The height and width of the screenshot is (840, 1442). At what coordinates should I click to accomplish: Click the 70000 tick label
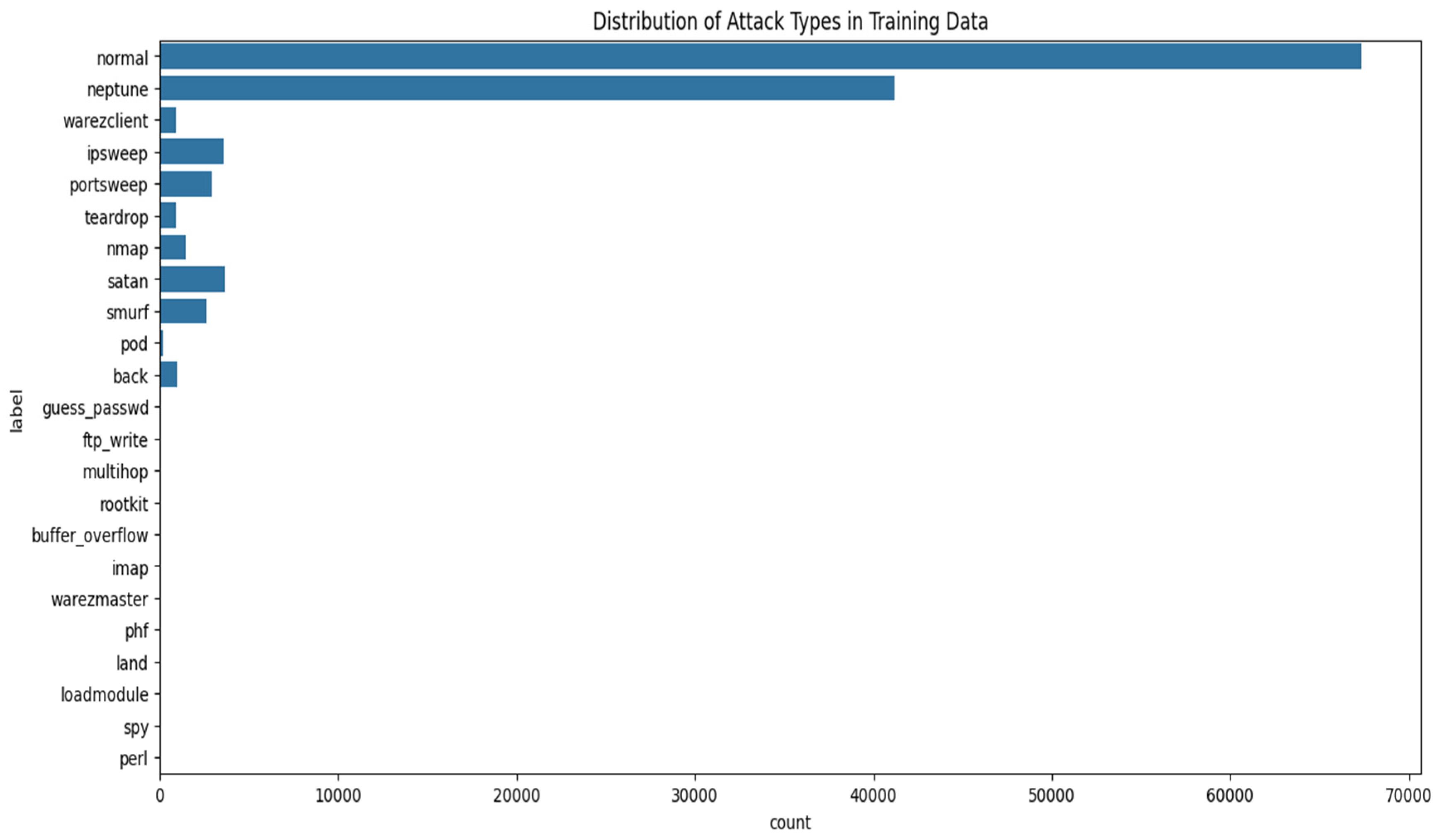tap(1409, 796)
